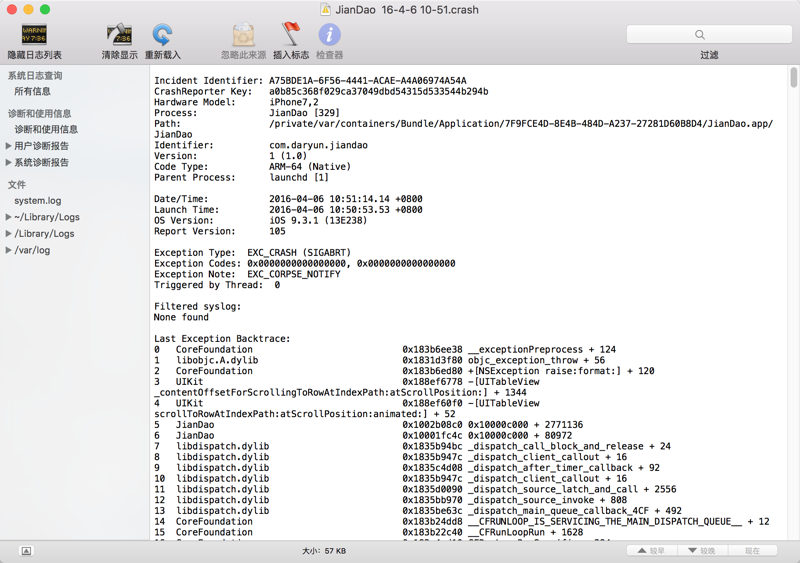Expand the /var/log folder

(x=8, y=250)
